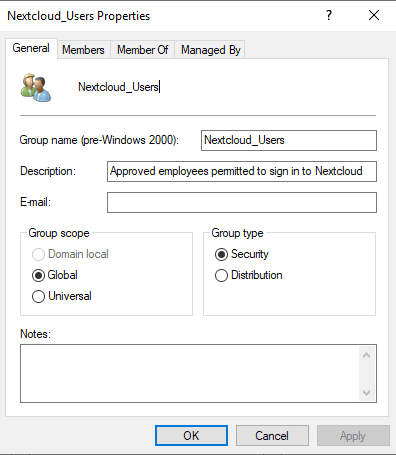Screen dimensions: 396x455
Task: Confirm with the OK button
Action: 191,436
